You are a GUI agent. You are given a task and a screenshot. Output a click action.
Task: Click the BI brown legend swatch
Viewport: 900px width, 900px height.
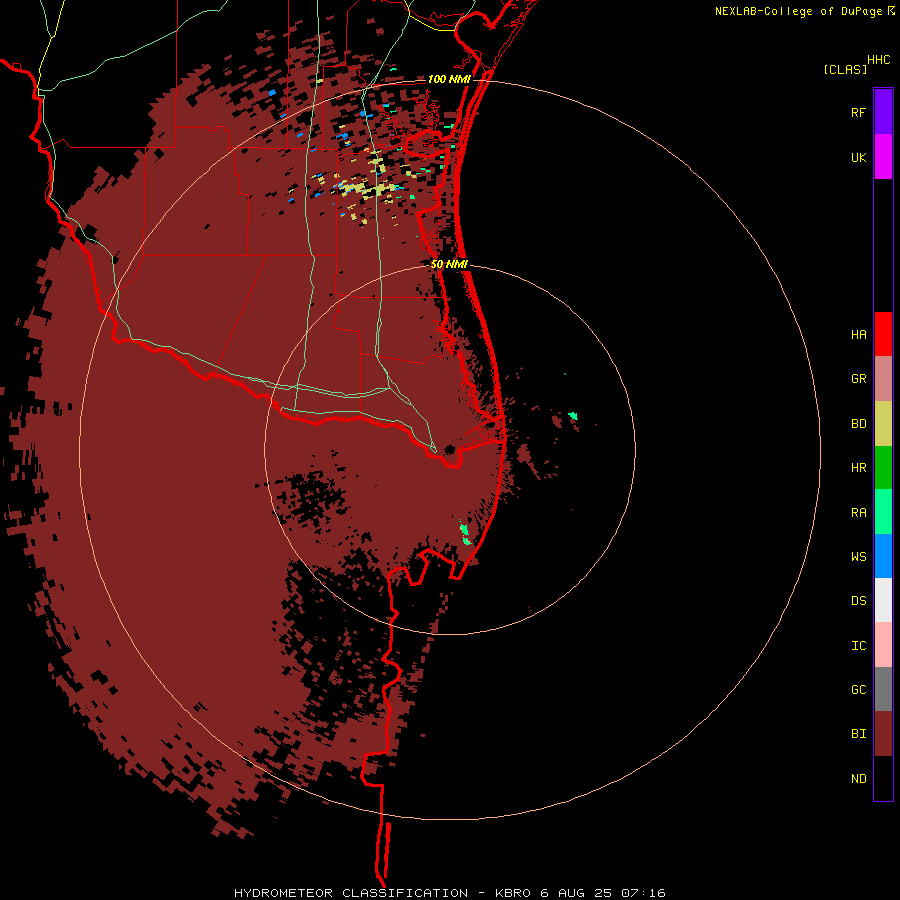[x=883, y=734]
